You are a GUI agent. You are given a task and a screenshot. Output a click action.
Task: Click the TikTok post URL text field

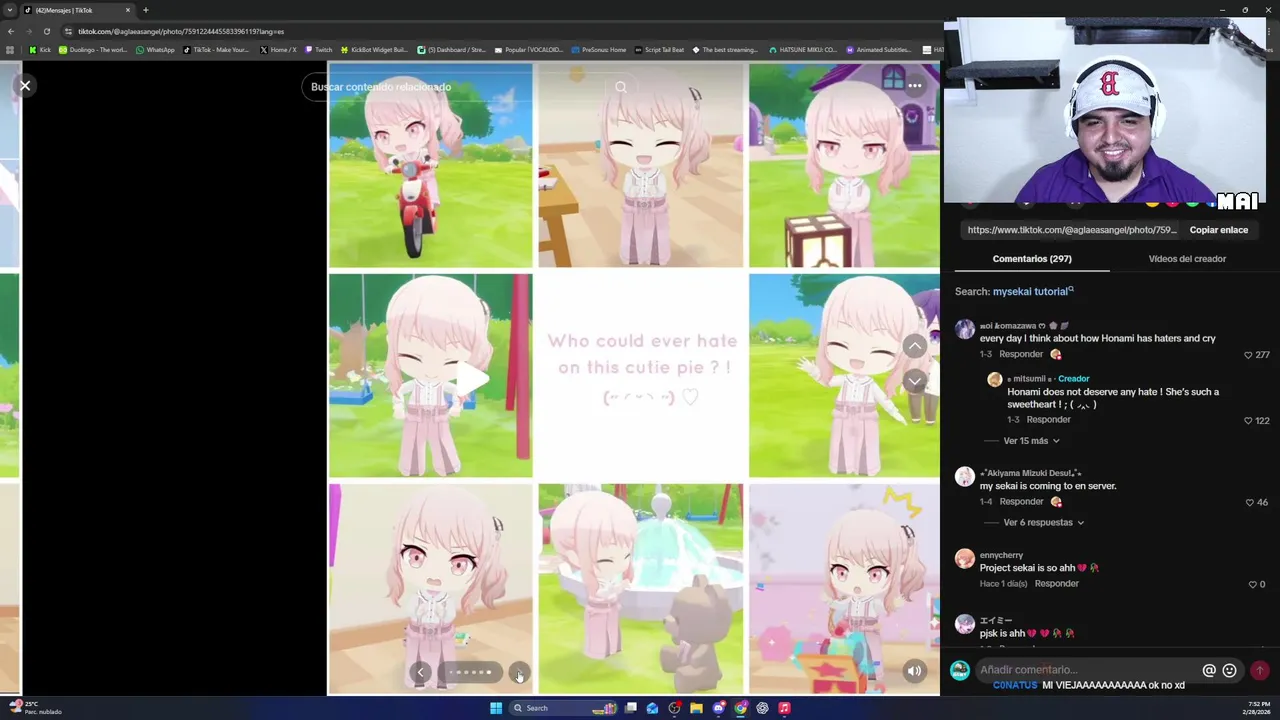1072,230
